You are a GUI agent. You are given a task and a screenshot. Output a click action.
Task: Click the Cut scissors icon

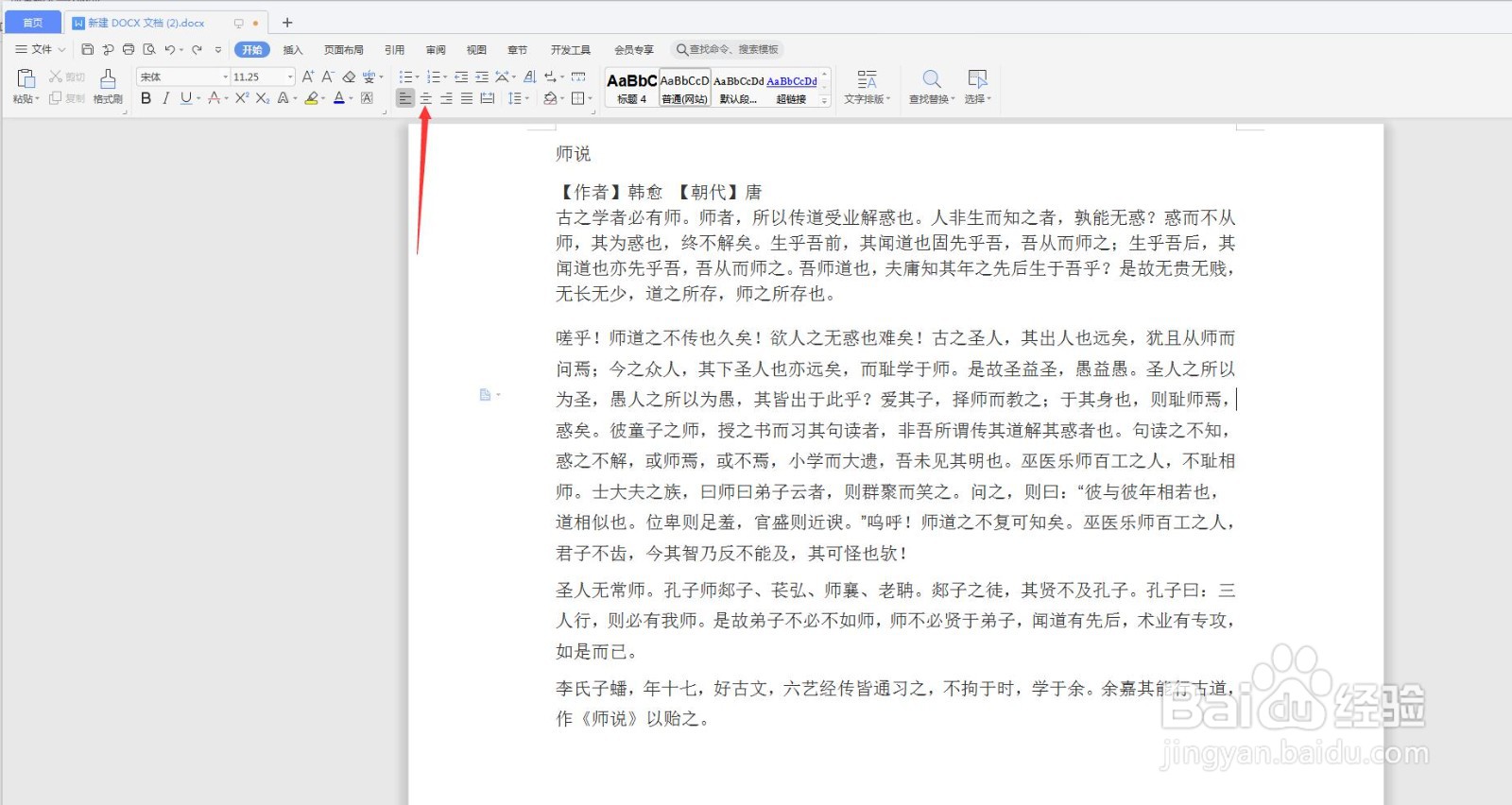tap(56, 77)
